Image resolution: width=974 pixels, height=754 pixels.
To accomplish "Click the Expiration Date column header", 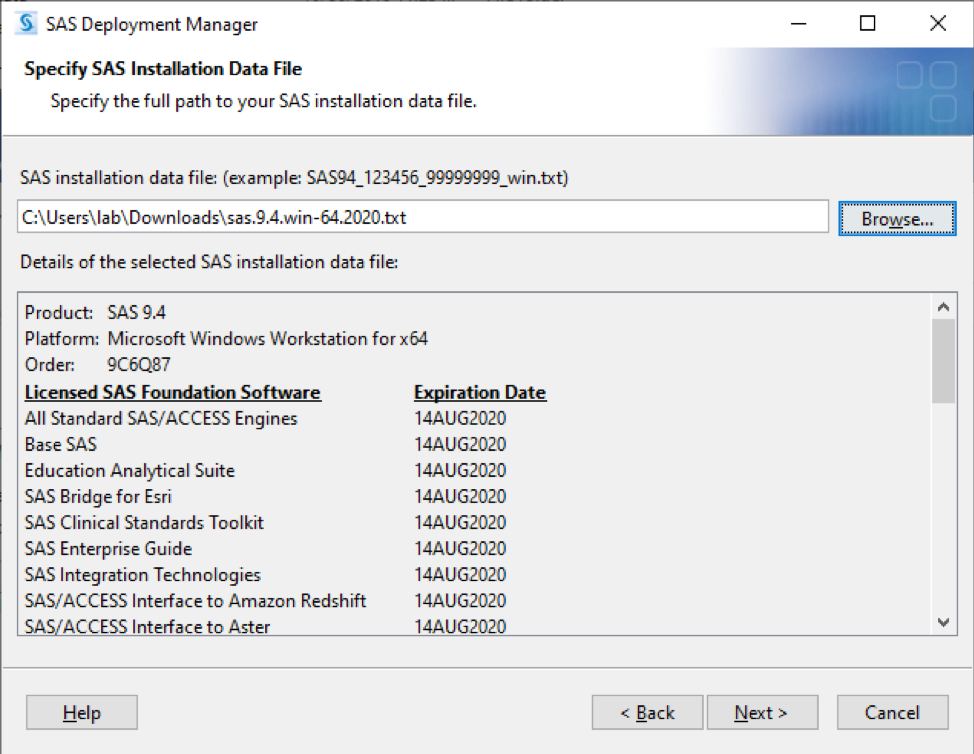I will coord(480,392).
